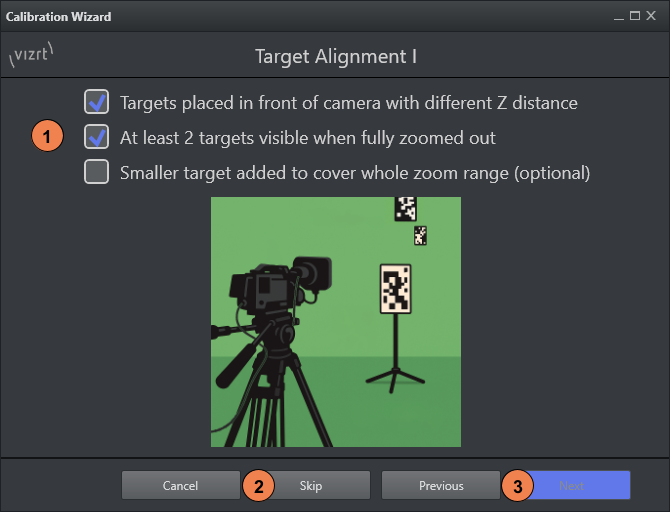This screenshot has height=512, width=670.
Task: Select the large target on the stand
Action: click(396, 289)
